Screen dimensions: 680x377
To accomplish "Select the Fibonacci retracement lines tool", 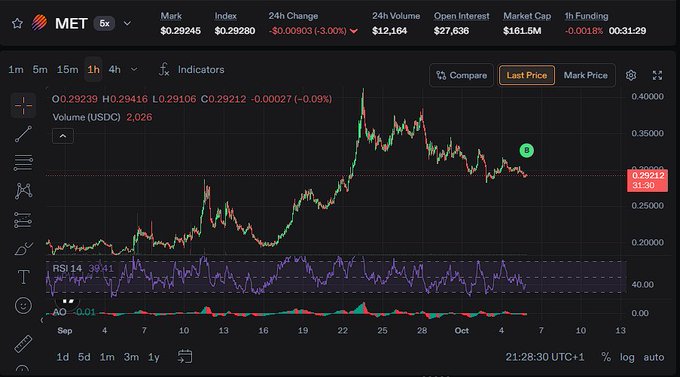I will (x=23, y=163).
